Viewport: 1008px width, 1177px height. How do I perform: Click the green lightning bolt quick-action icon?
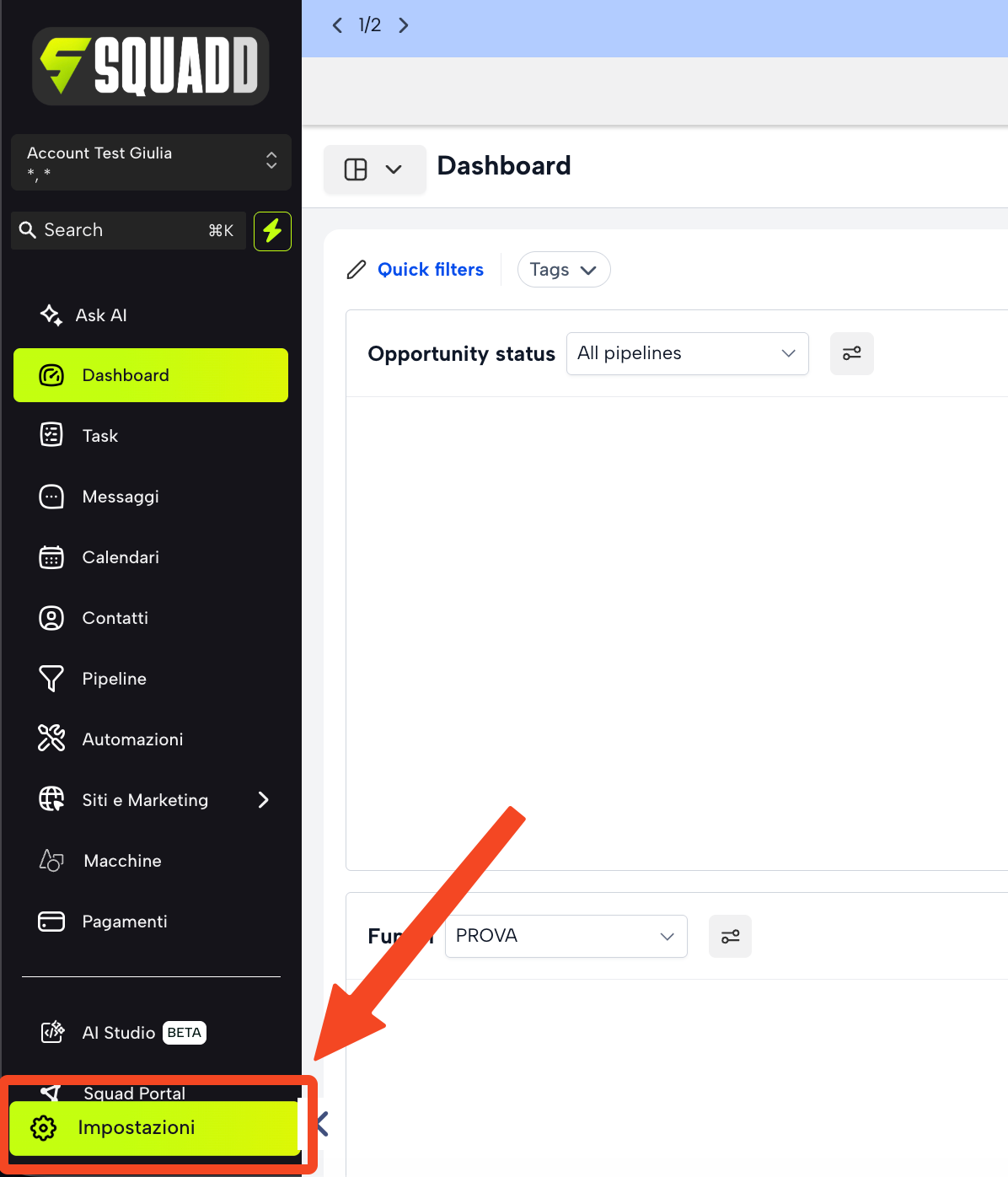click(x=272, y=231)
